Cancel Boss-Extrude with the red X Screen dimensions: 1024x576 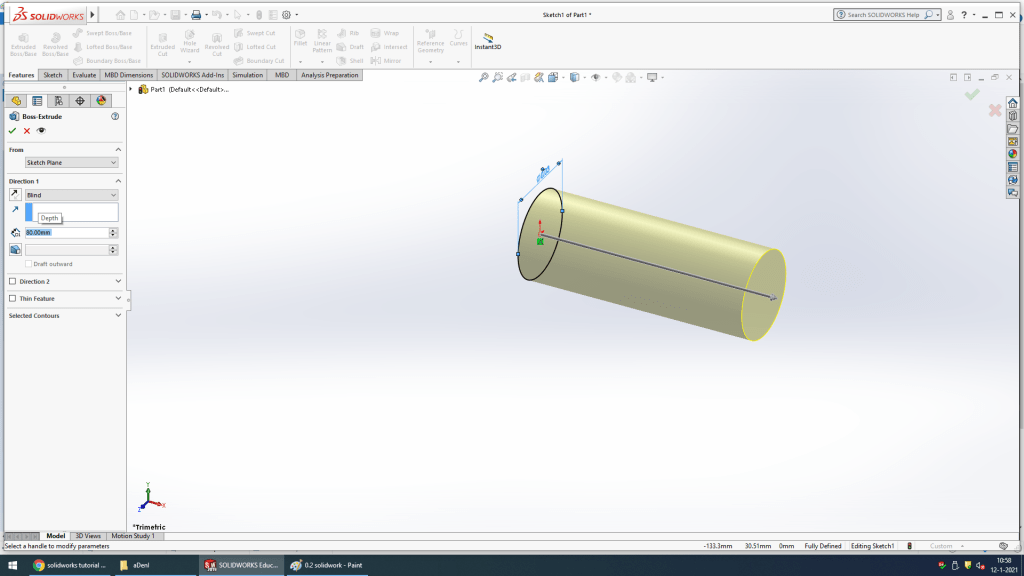27,131
